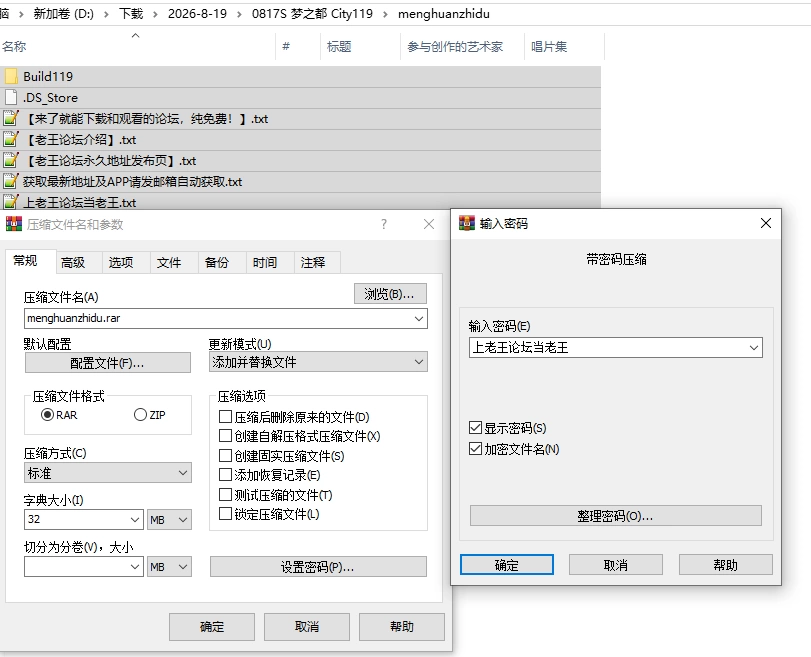Click the 设置密码(P)... button
The height and width of the screenshot is (657, 811).
[318, 567]
